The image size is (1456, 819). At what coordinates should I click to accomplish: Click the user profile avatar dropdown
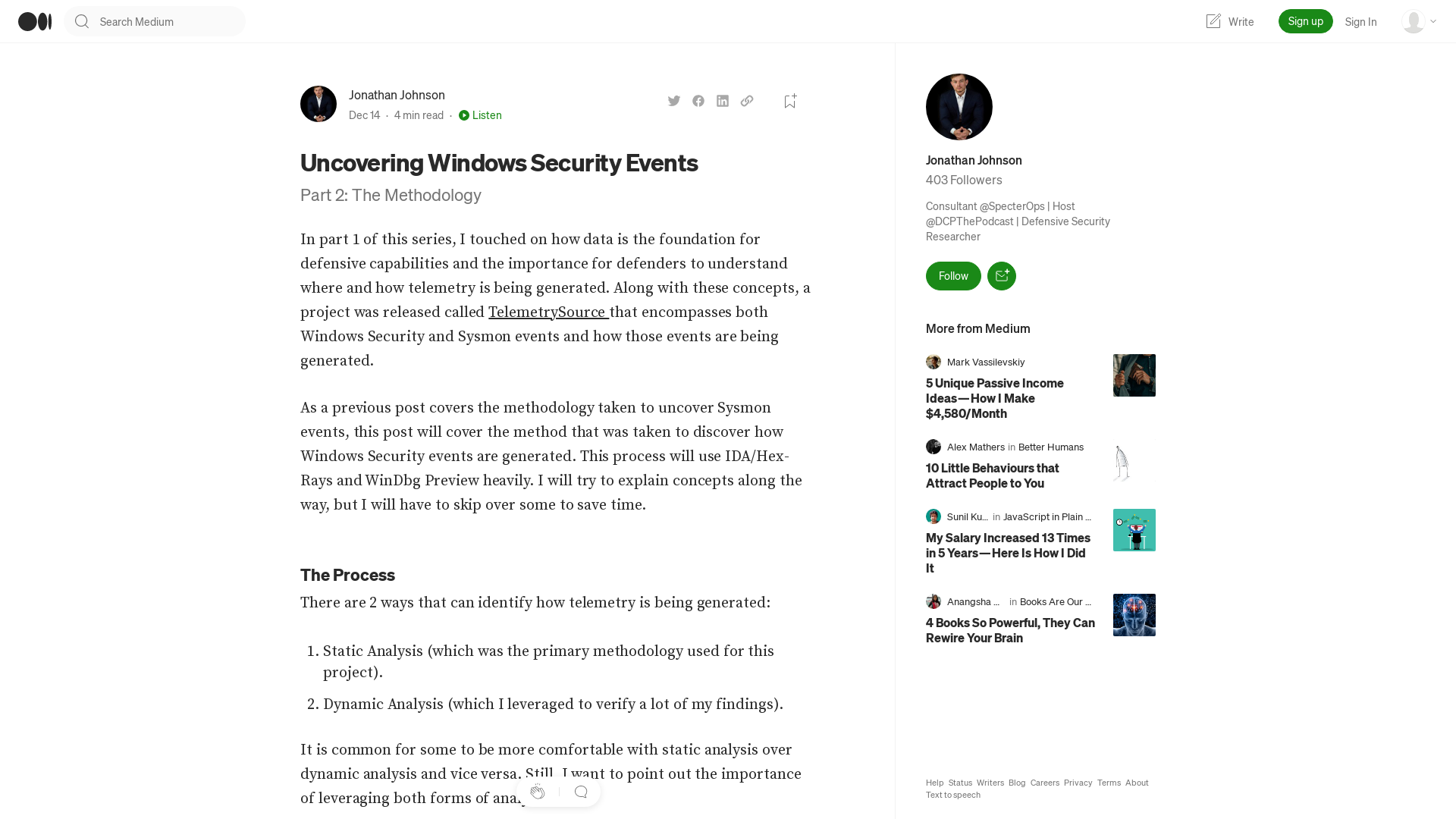coord(1418,21)
